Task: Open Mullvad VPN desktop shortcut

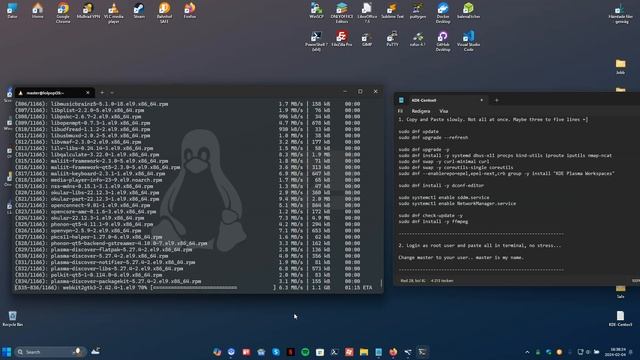Action: tap(88, 11)
